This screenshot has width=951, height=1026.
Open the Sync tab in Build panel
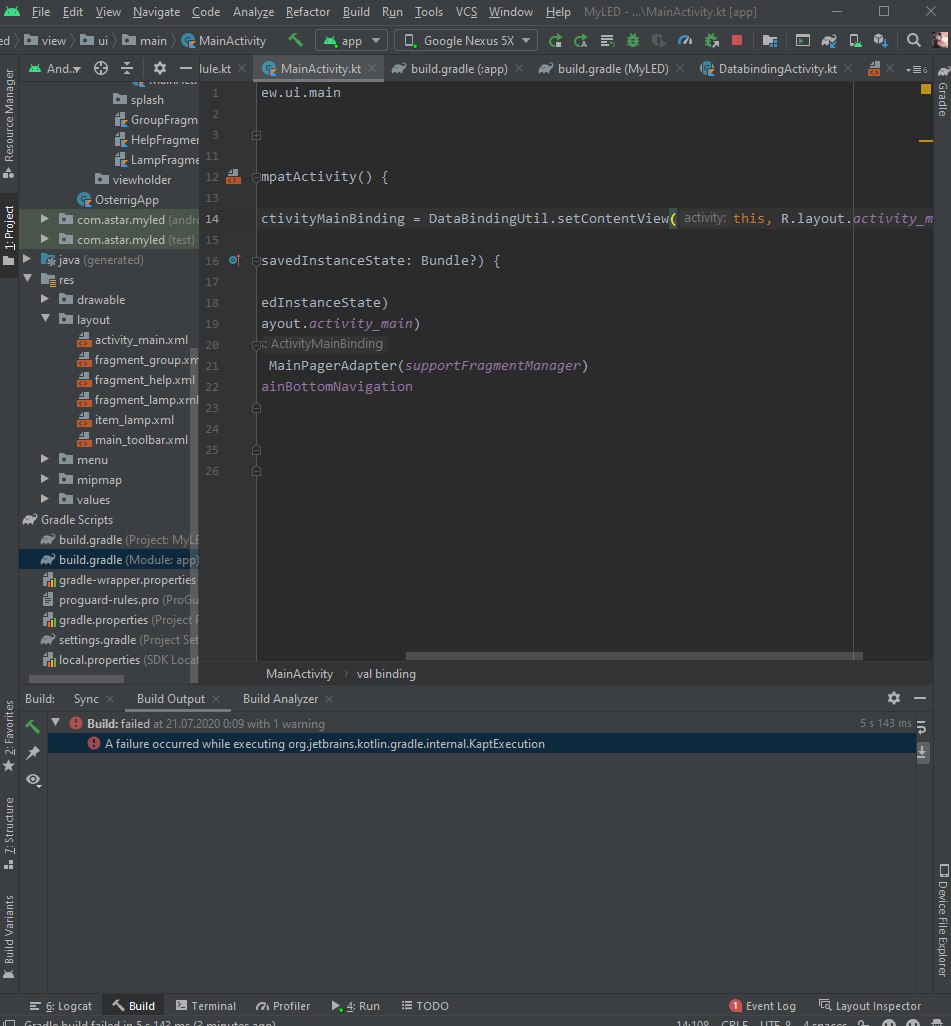point(86,699)
